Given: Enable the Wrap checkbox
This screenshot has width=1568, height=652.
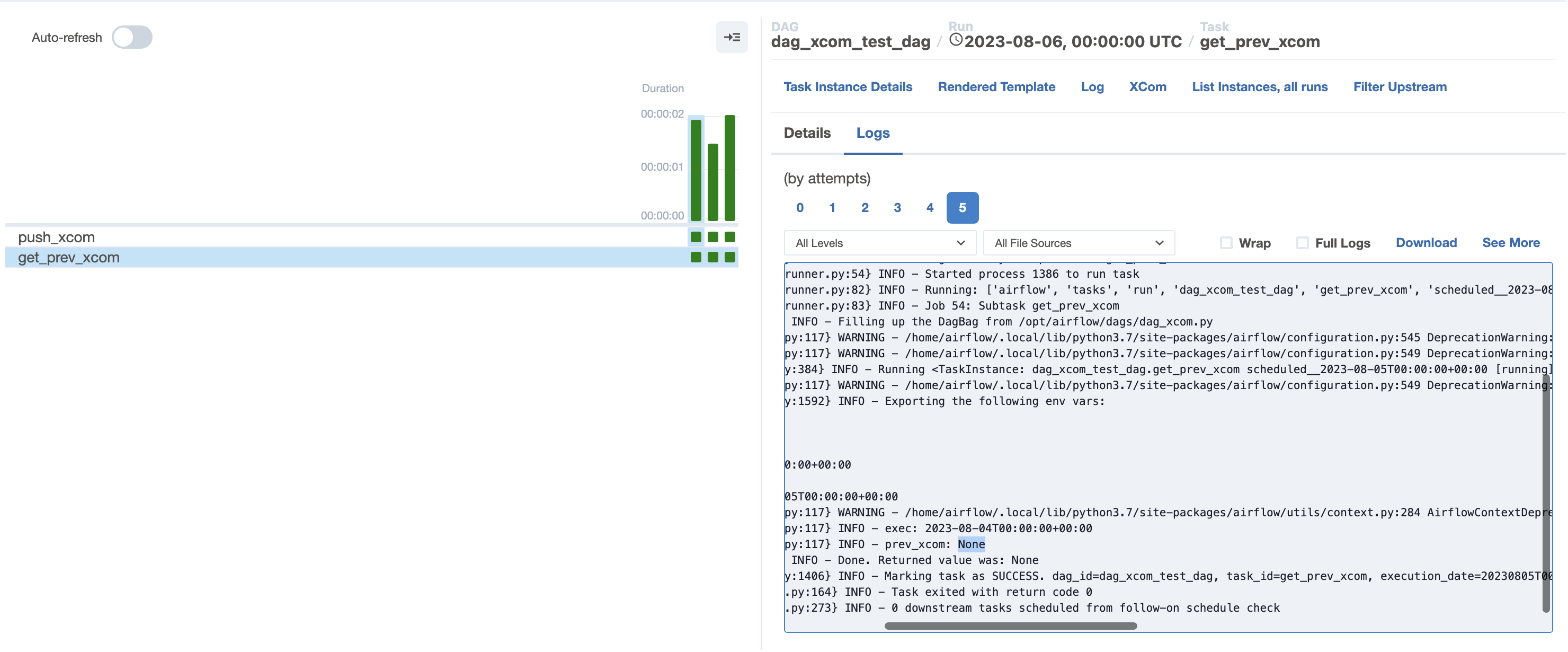Looking at the screenshot, I should click(x=1226, y=243).
